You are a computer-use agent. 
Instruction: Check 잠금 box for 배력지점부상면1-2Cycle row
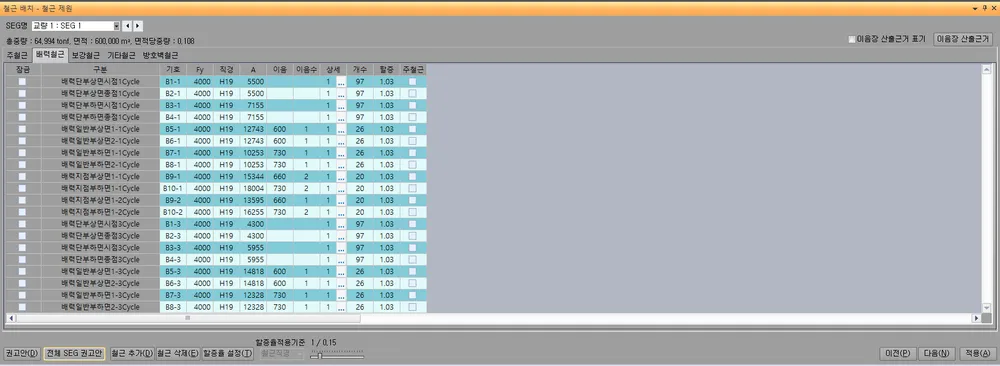22,201
